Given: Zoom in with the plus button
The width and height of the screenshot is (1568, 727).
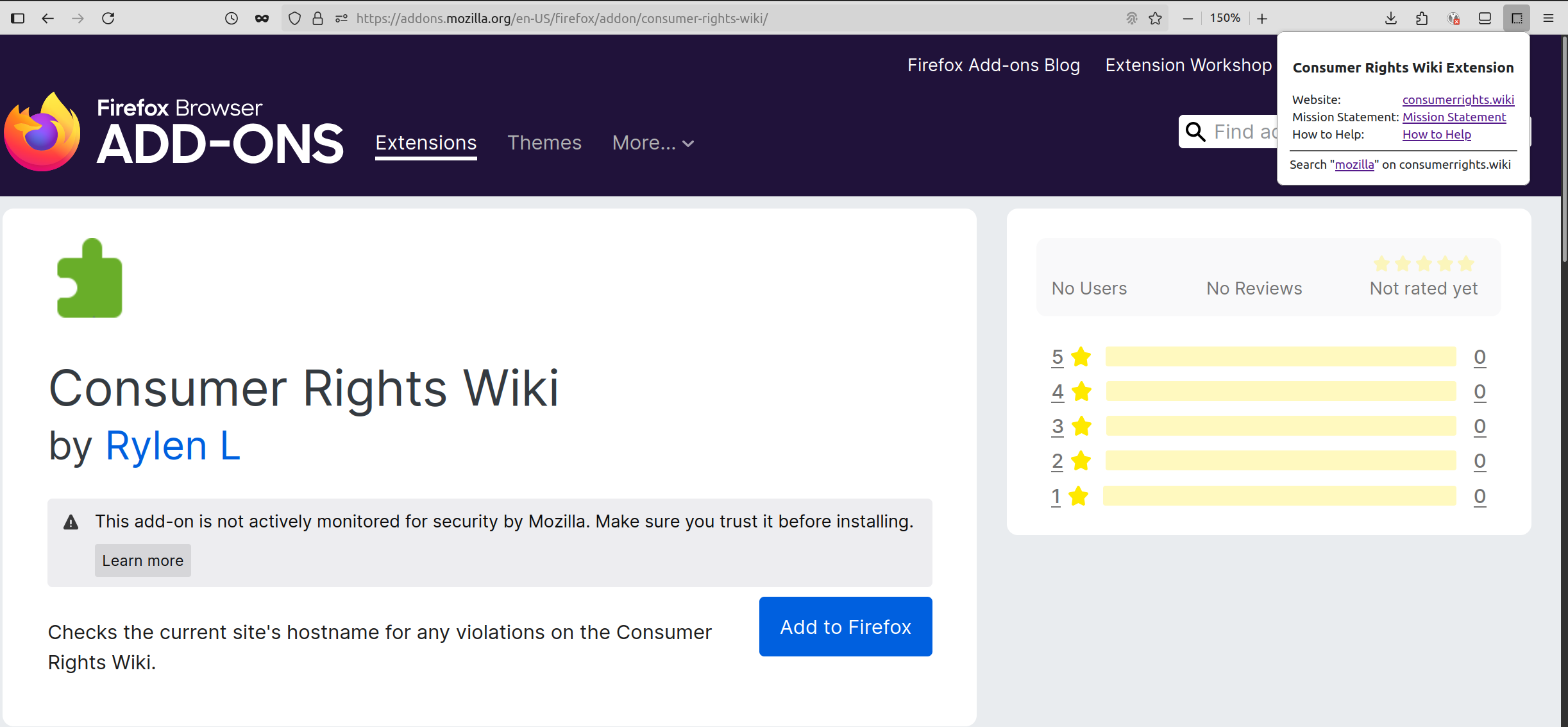Looking at the screenshot, I should click(x=1262, y=18).
